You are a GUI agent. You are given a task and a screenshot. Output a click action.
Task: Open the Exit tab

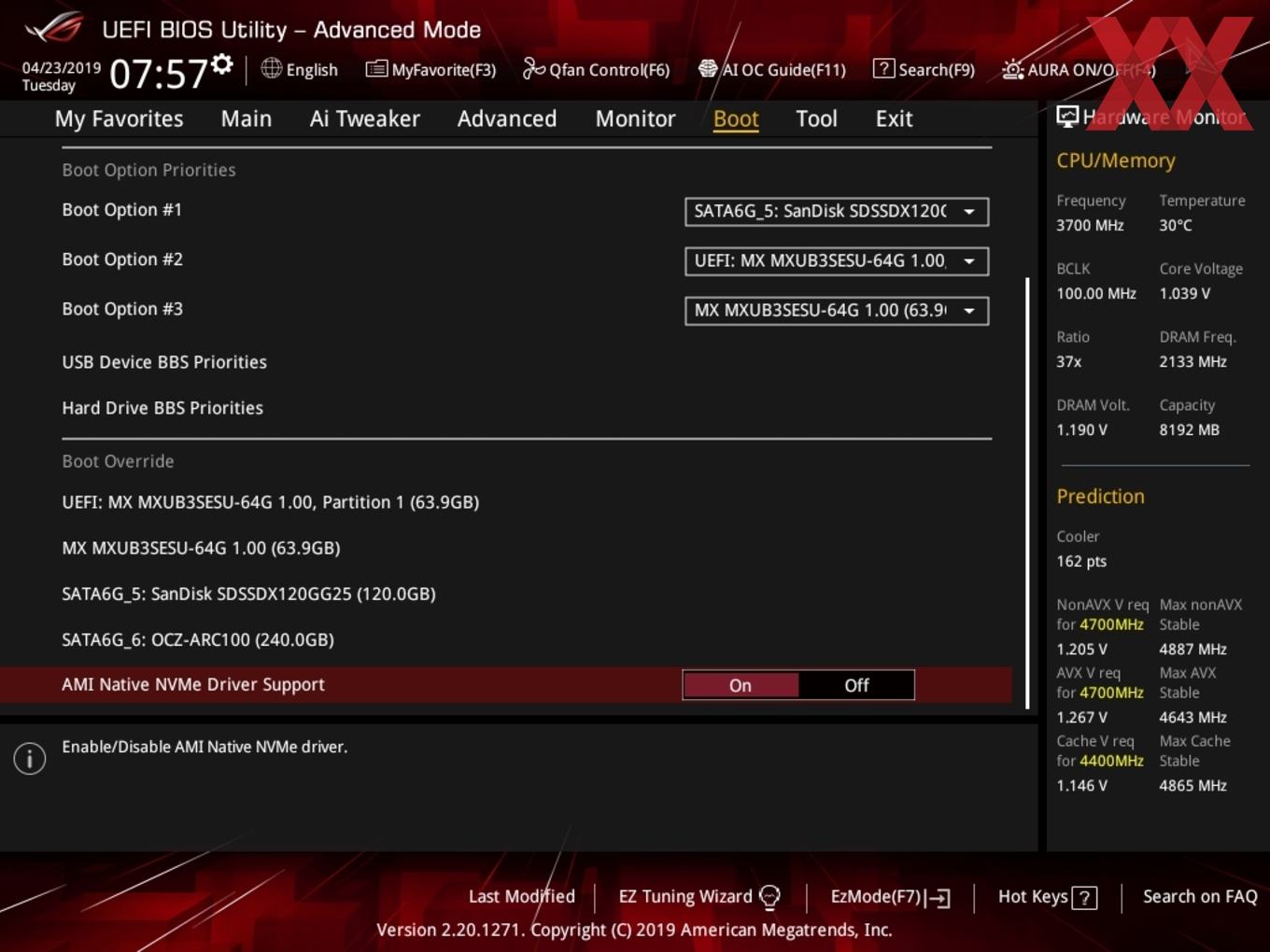(894, 119)
